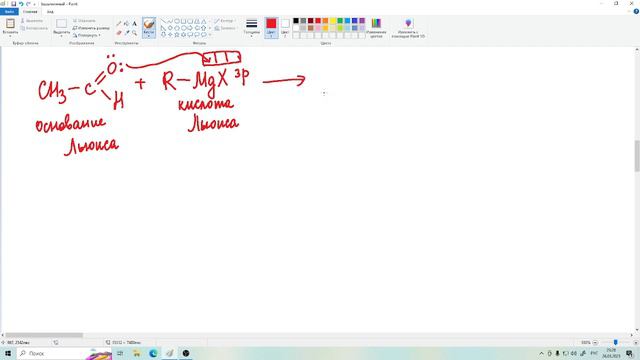
Task: Click the Copy button
Action: [34, 28]
